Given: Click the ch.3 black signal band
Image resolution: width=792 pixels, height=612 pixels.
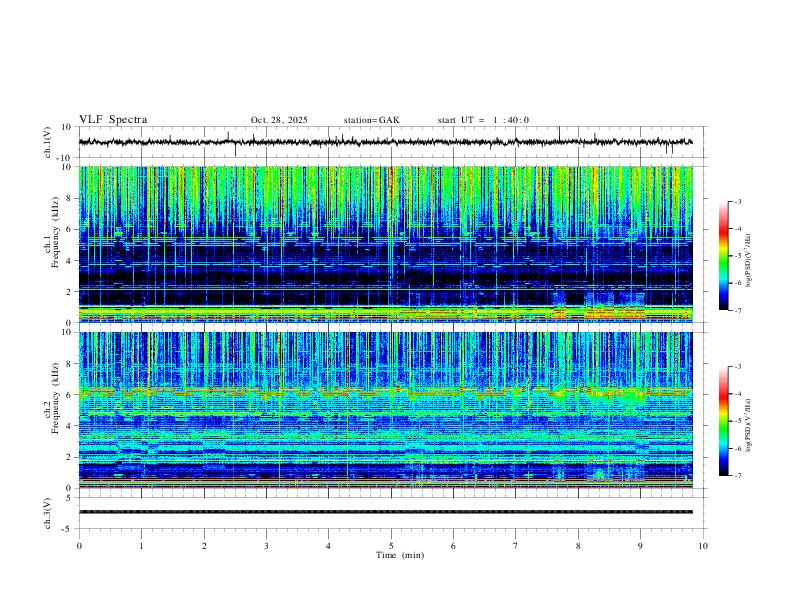Looking at the screenshot, I should tap(385, 512).
